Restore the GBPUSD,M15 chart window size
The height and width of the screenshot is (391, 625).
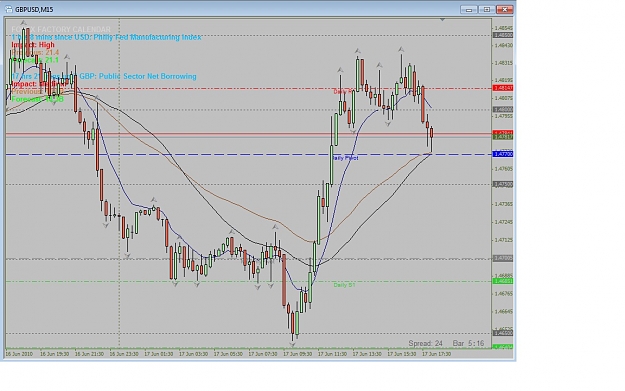pos(486,9)
